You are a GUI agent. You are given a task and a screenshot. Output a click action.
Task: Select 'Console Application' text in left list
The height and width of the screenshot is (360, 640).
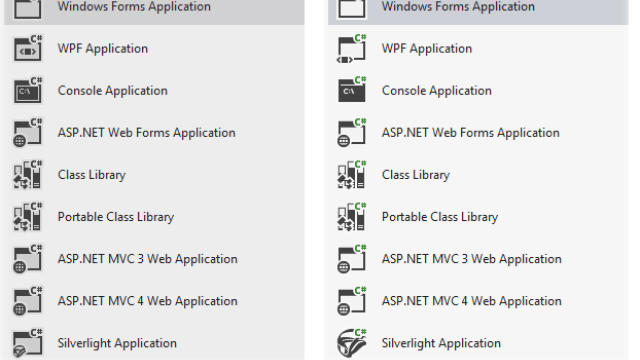click(x=113, y=91)
